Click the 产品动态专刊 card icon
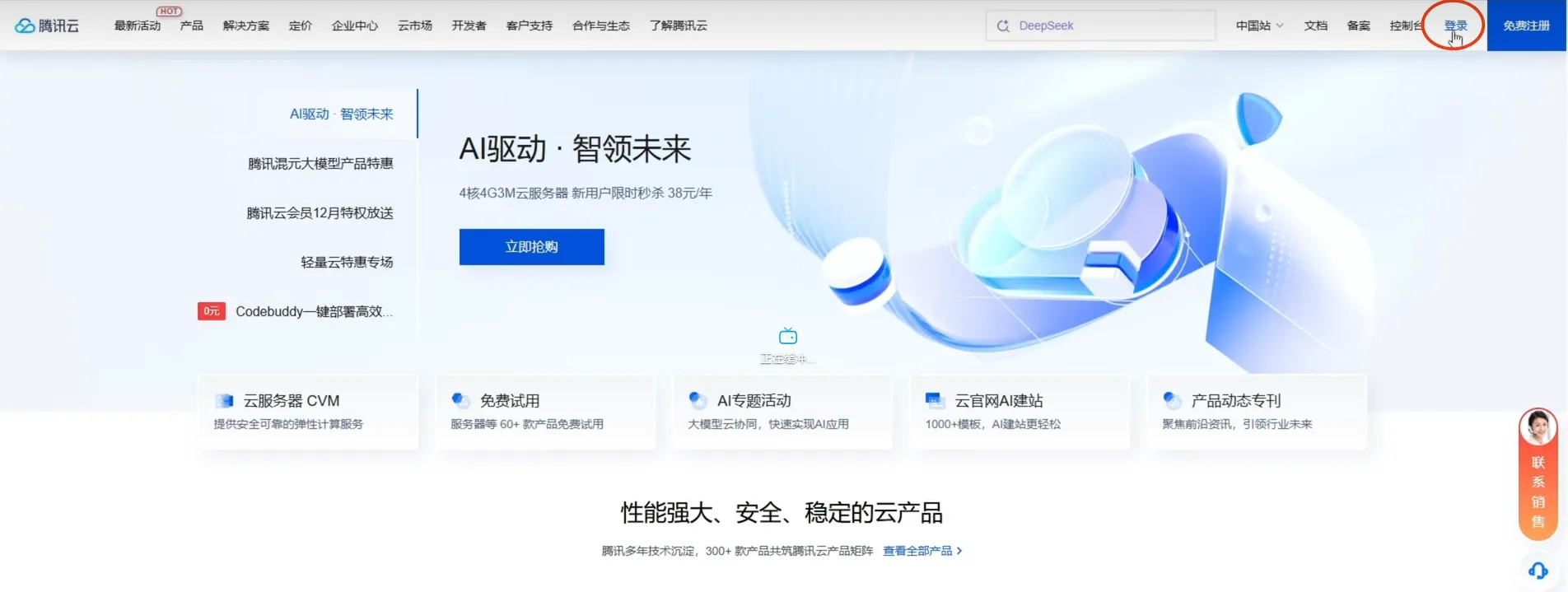 (x=1172, y=401)
